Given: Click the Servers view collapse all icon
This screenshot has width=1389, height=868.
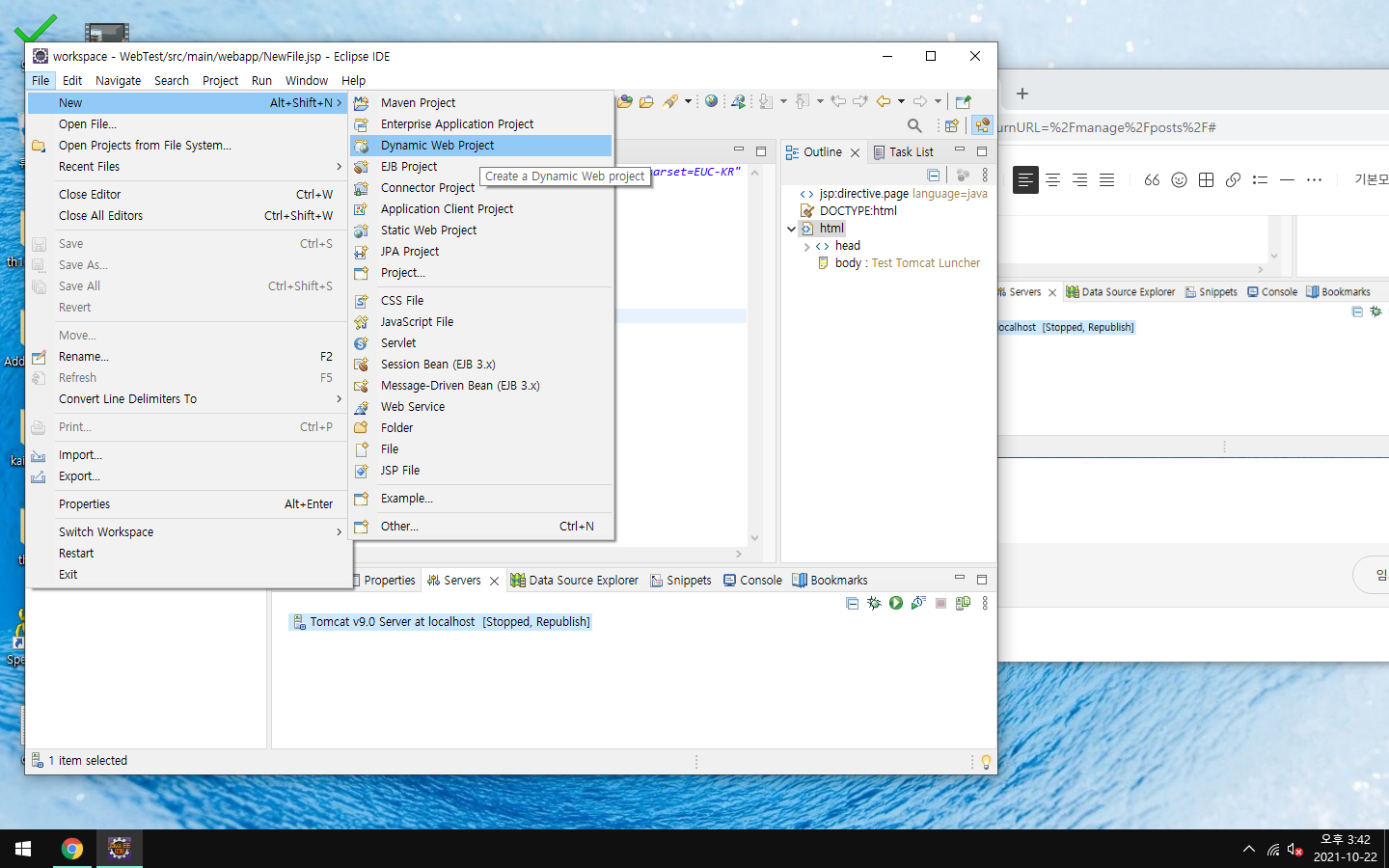Looking at the screenshot, I should [852, 603].
